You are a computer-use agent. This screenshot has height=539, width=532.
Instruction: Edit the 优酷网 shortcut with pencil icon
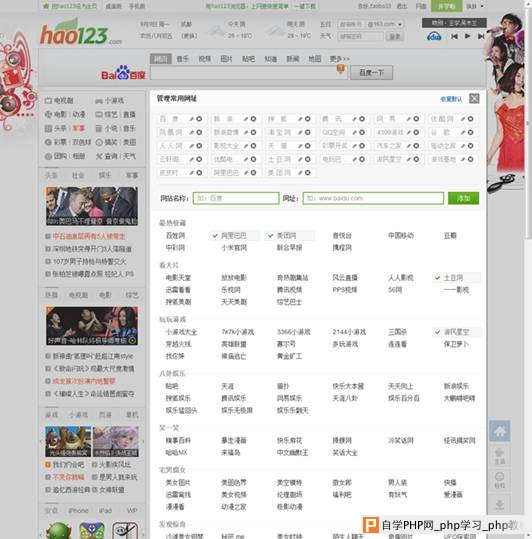(463, 119)
